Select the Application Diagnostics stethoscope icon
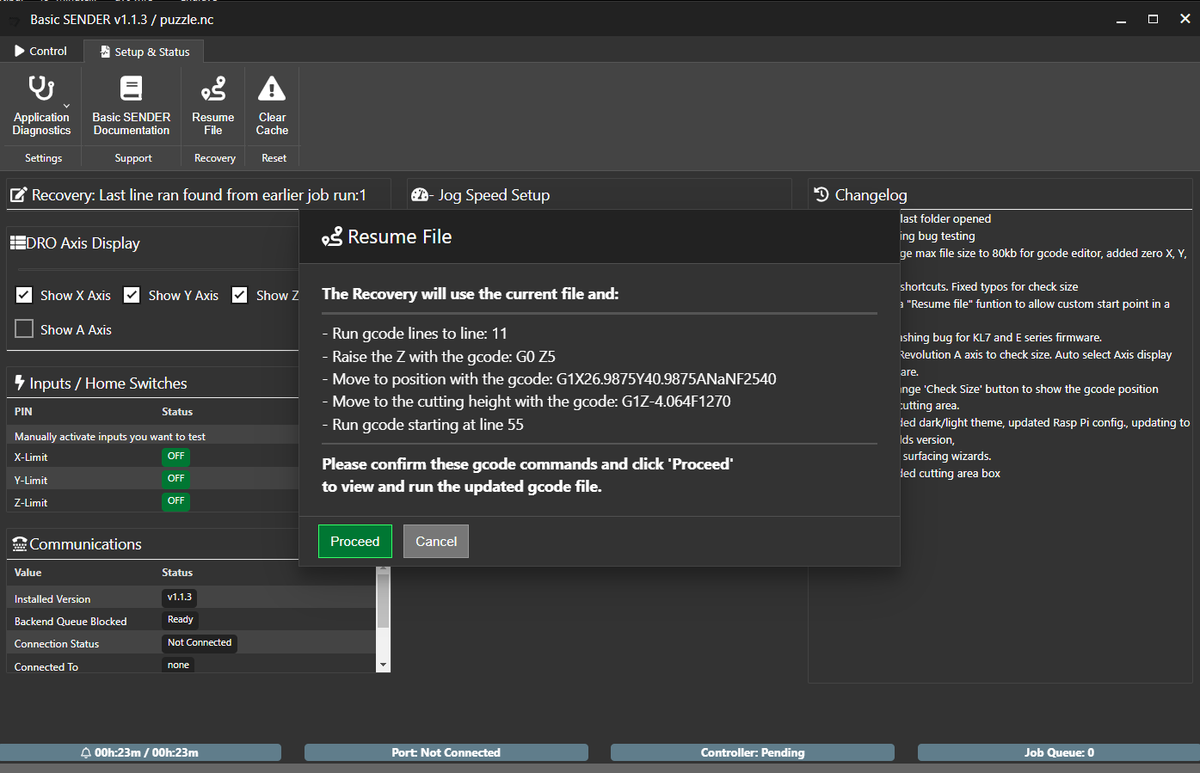 tap(41, 89)
